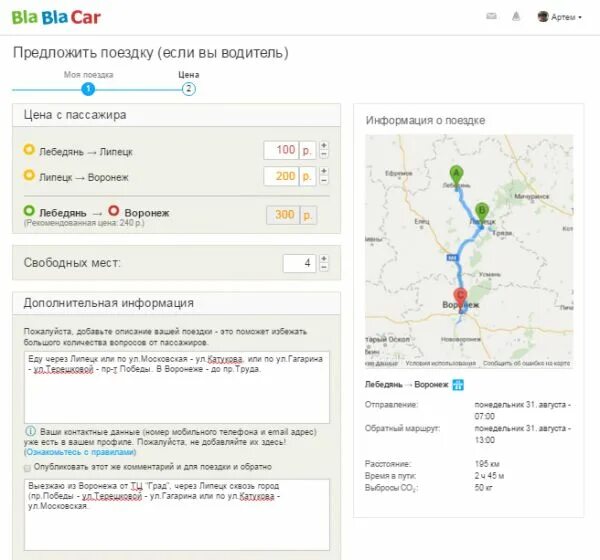The width and height of the screenshot is (600, 560).
Task: Increase Лебедянь → Липецк price with plus
Action: coord(324,145)
